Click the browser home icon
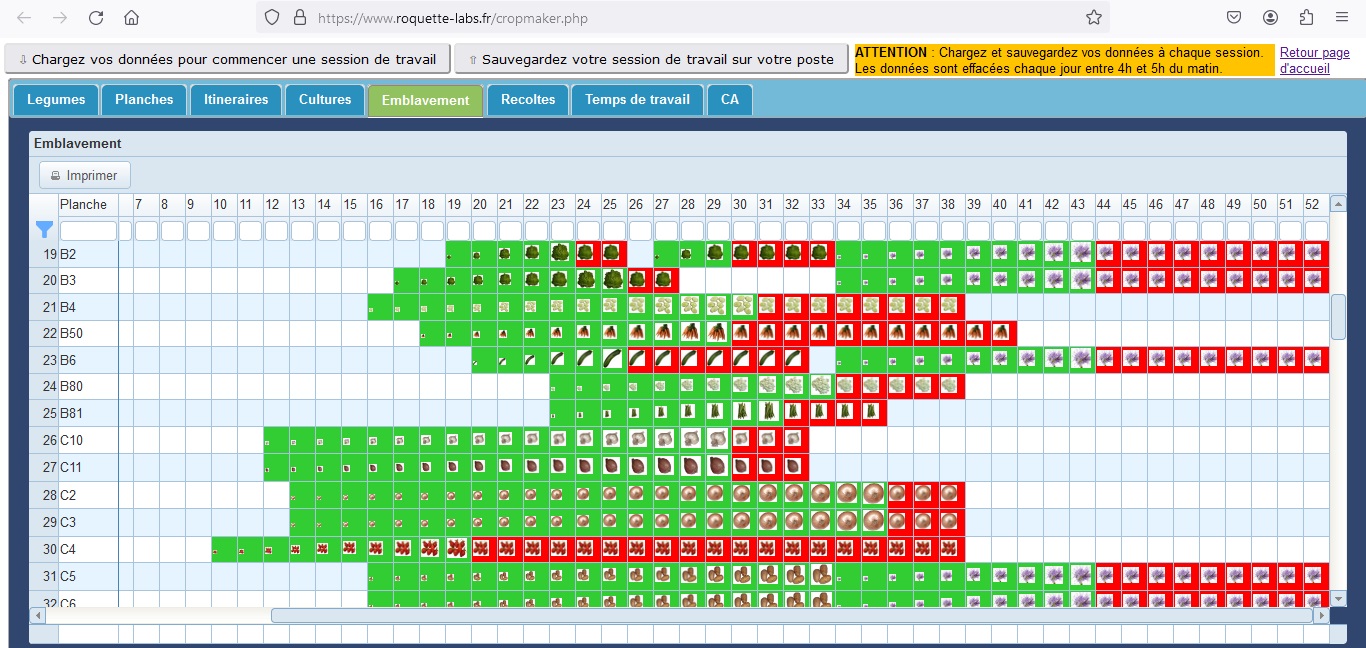 (131, 18)
